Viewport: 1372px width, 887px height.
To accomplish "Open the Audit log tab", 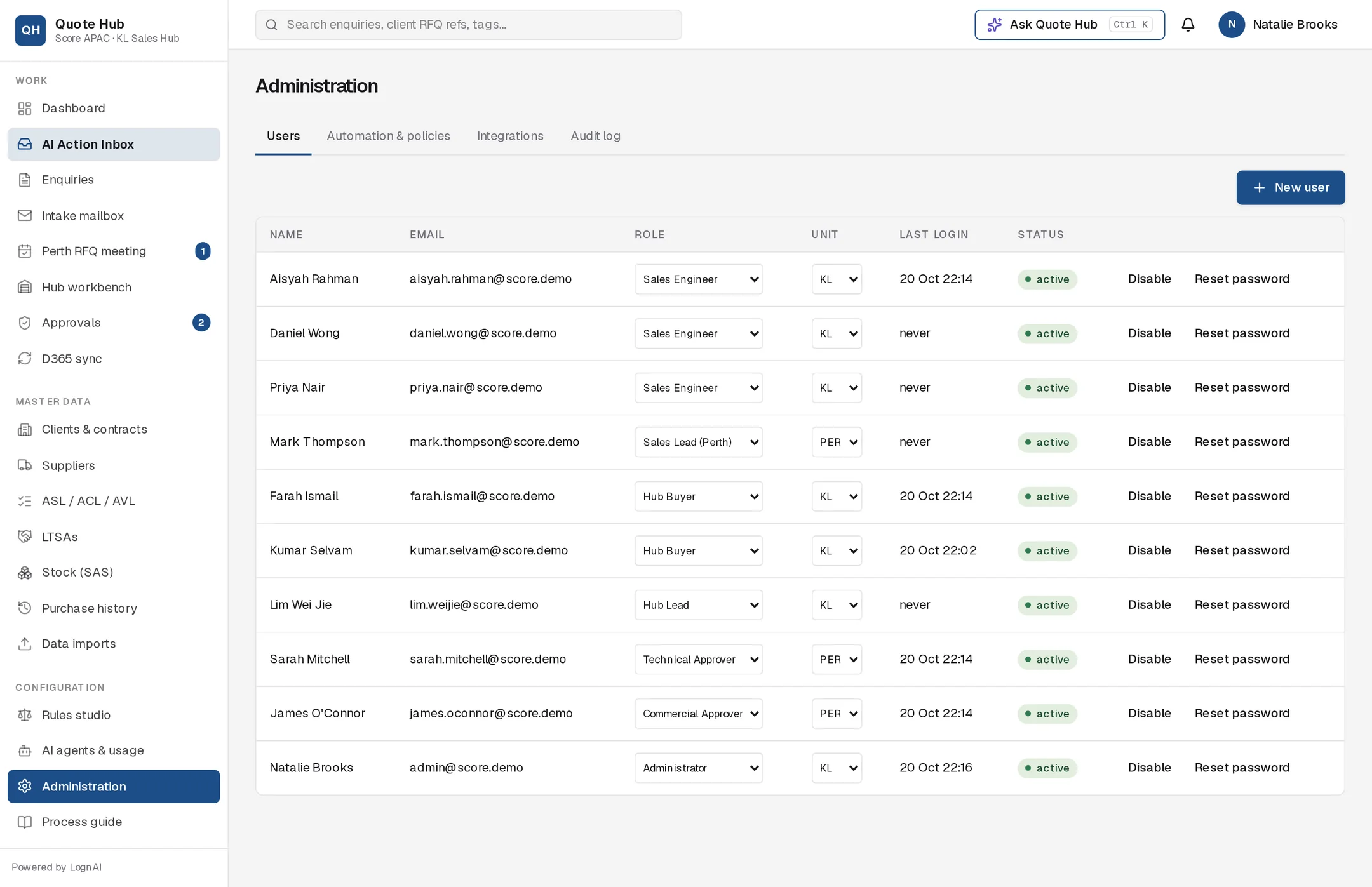I will click(x=595, y=136).
